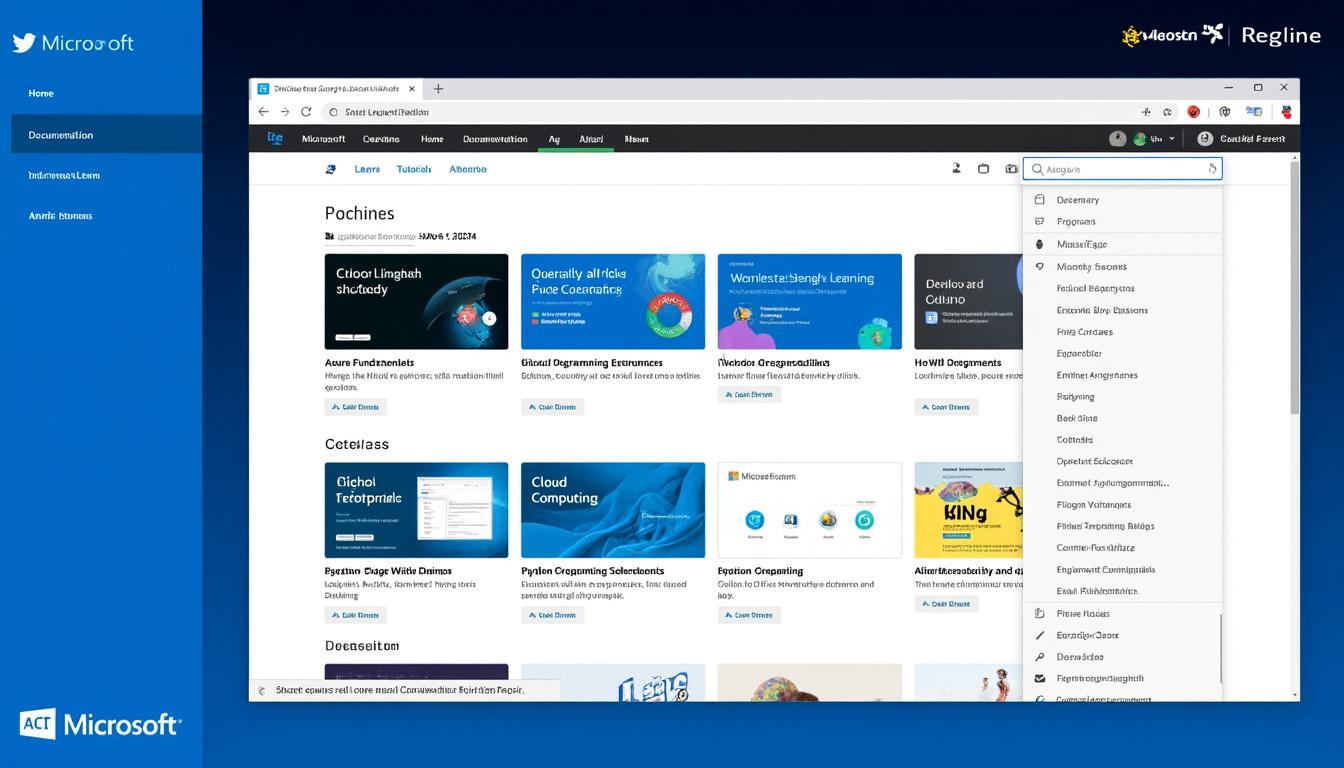Click the bird logo in the left sidebar
The image size is (1344, 768).
[x=23, y=42]
